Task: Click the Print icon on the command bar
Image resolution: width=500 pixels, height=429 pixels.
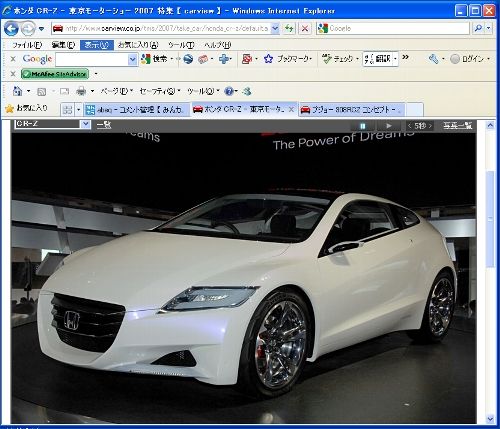Action: pyautogui.click(x=81, y=91)
